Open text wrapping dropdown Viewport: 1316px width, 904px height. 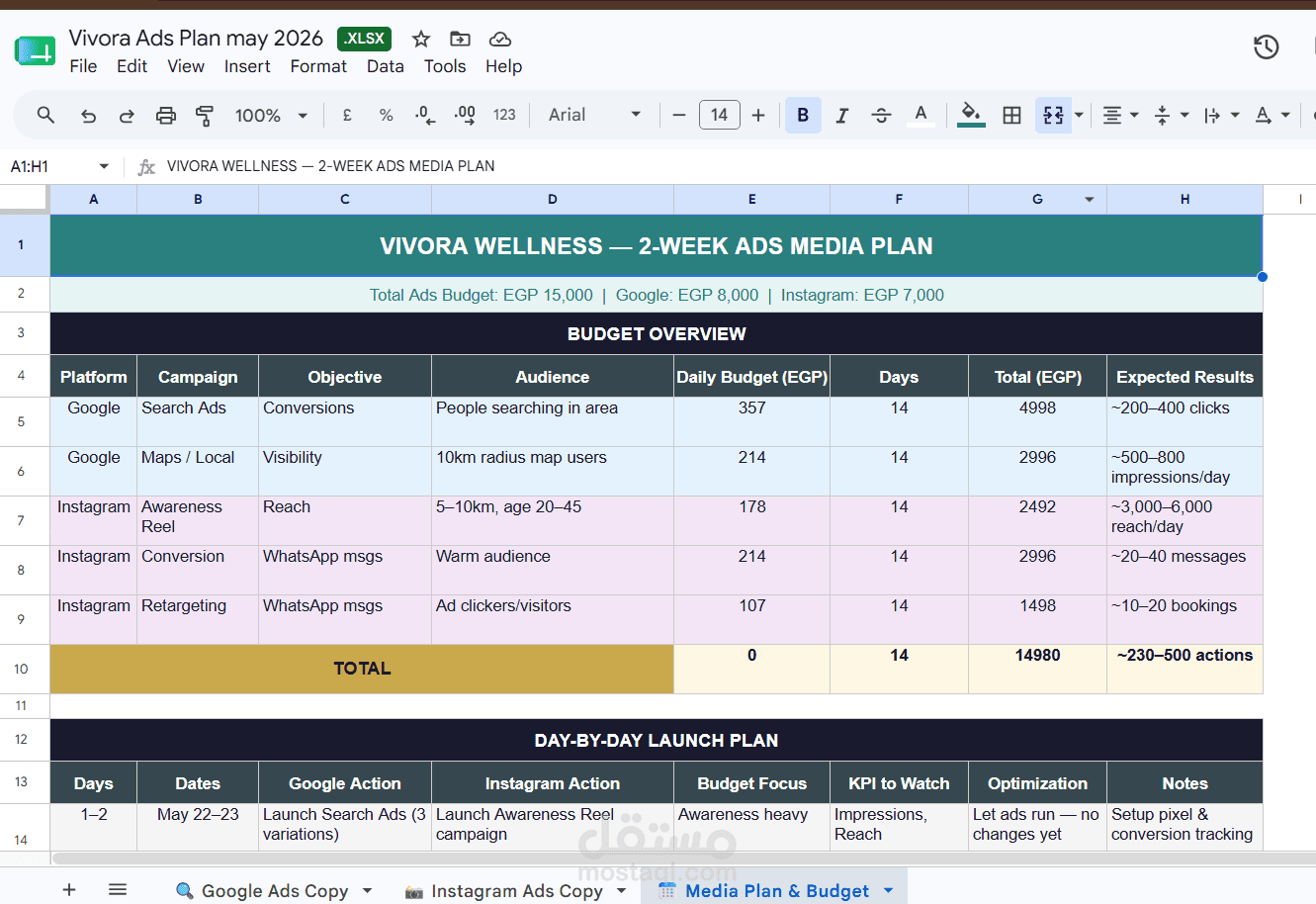click(1221, 116)
